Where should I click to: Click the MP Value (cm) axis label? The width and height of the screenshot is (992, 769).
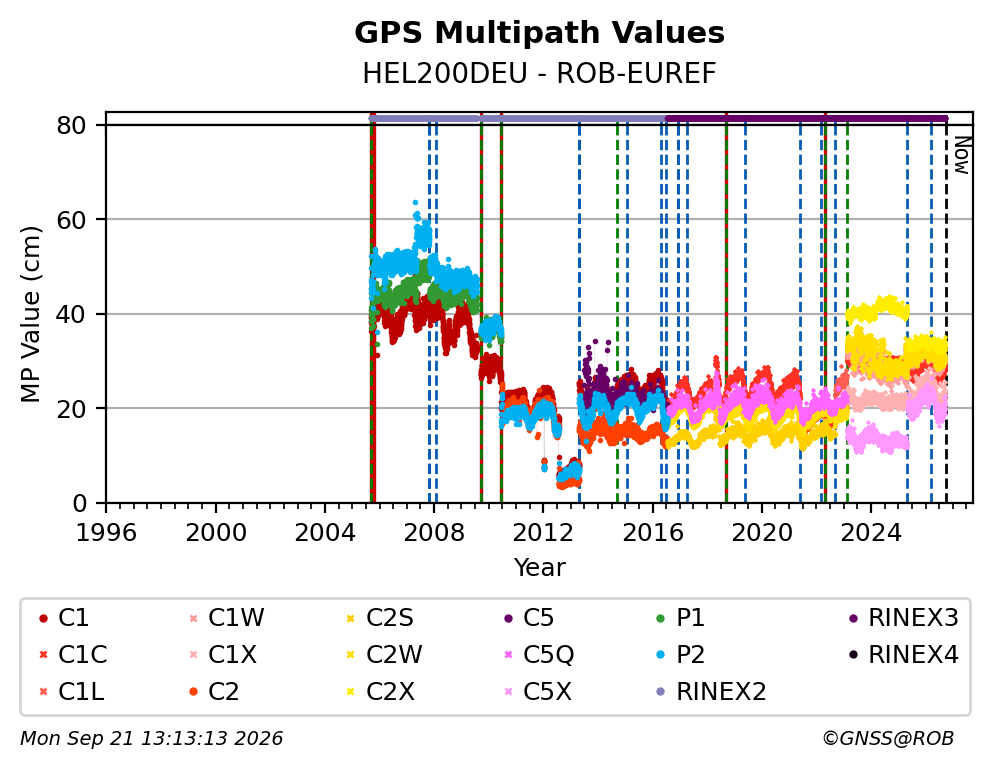[x=30, y=314]
